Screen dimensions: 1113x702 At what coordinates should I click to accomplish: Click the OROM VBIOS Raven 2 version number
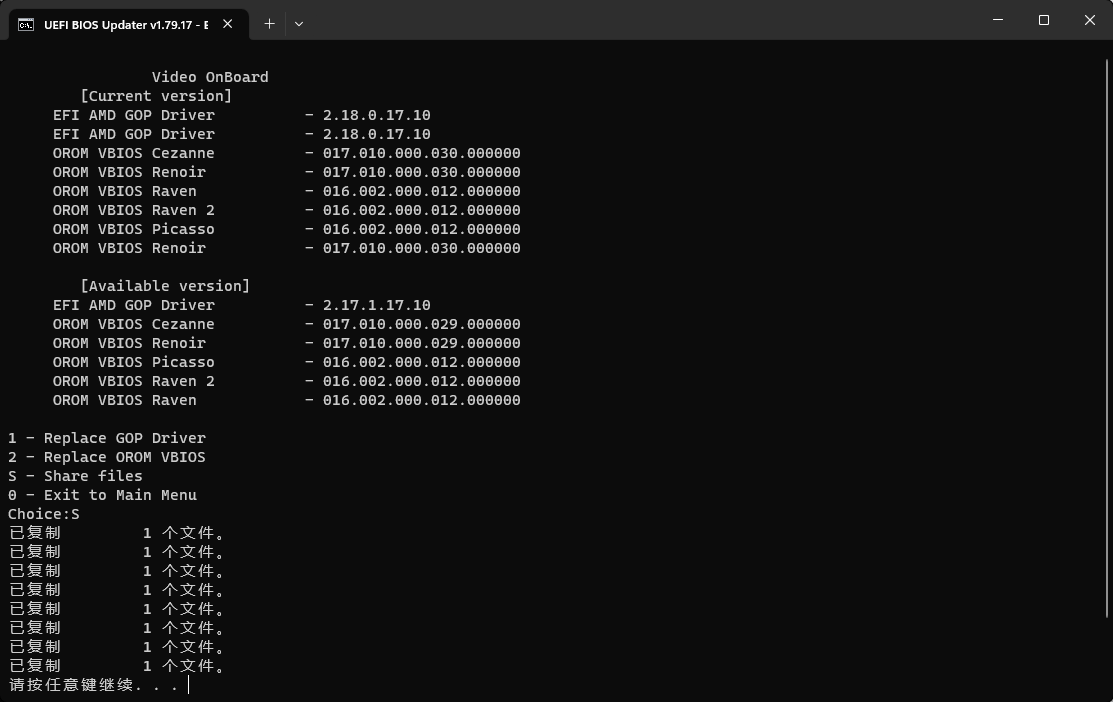420,209
